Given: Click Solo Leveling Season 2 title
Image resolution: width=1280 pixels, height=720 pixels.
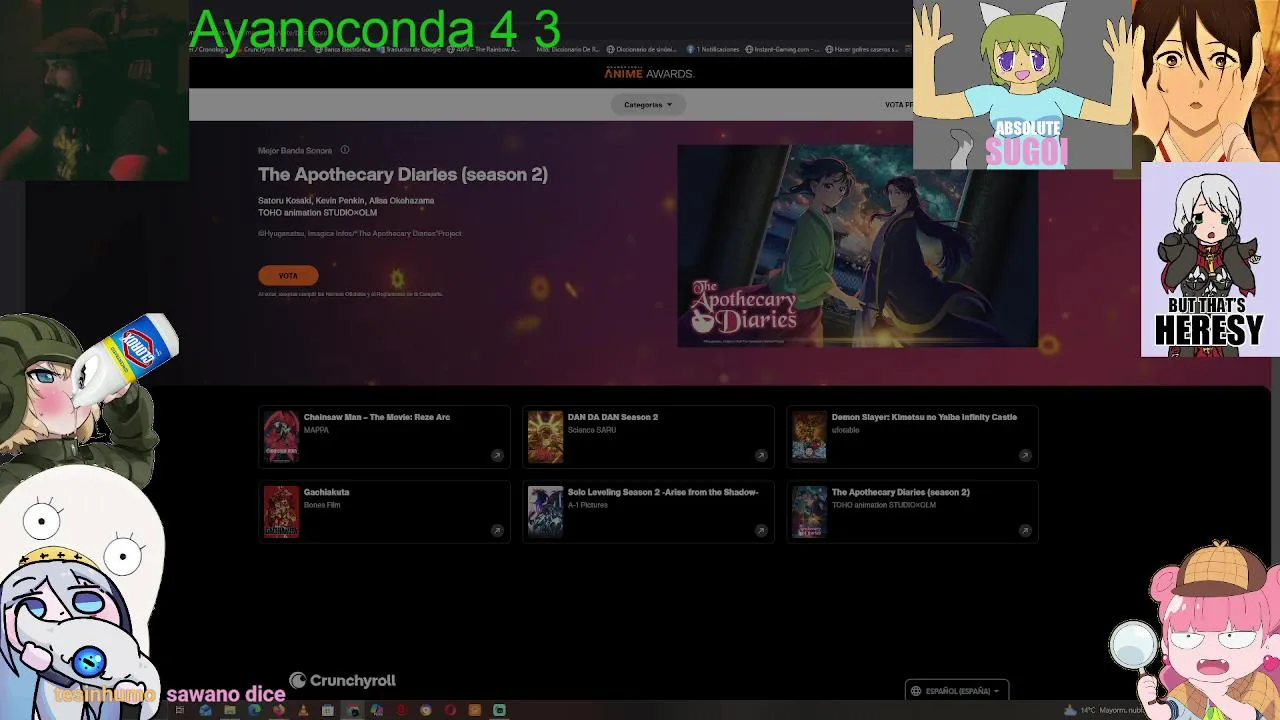Looking at the screenshot, I should tap(663, 492).
